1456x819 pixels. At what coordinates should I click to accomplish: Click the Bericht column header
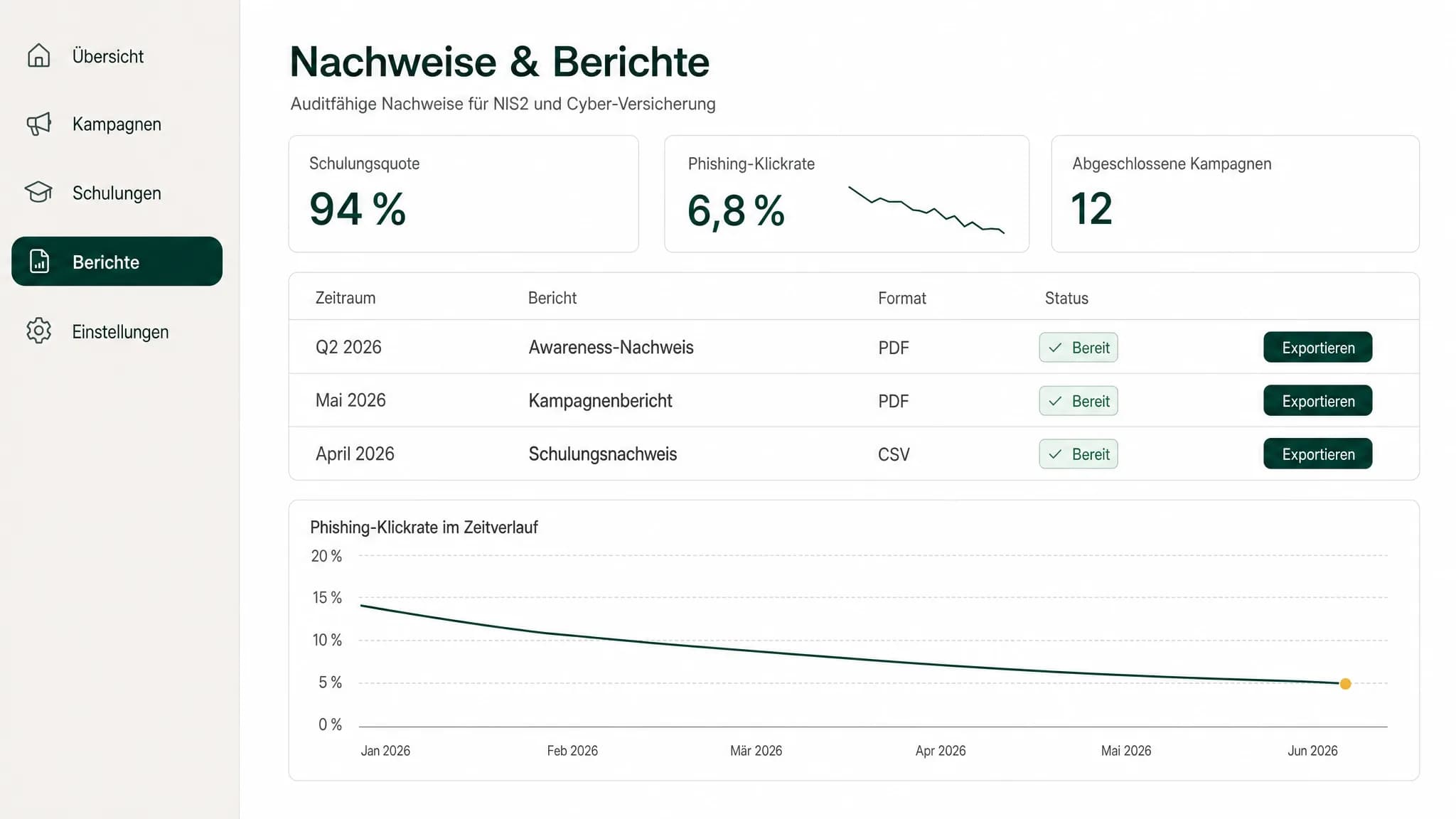pyautogui.click(x=552, y=298)
